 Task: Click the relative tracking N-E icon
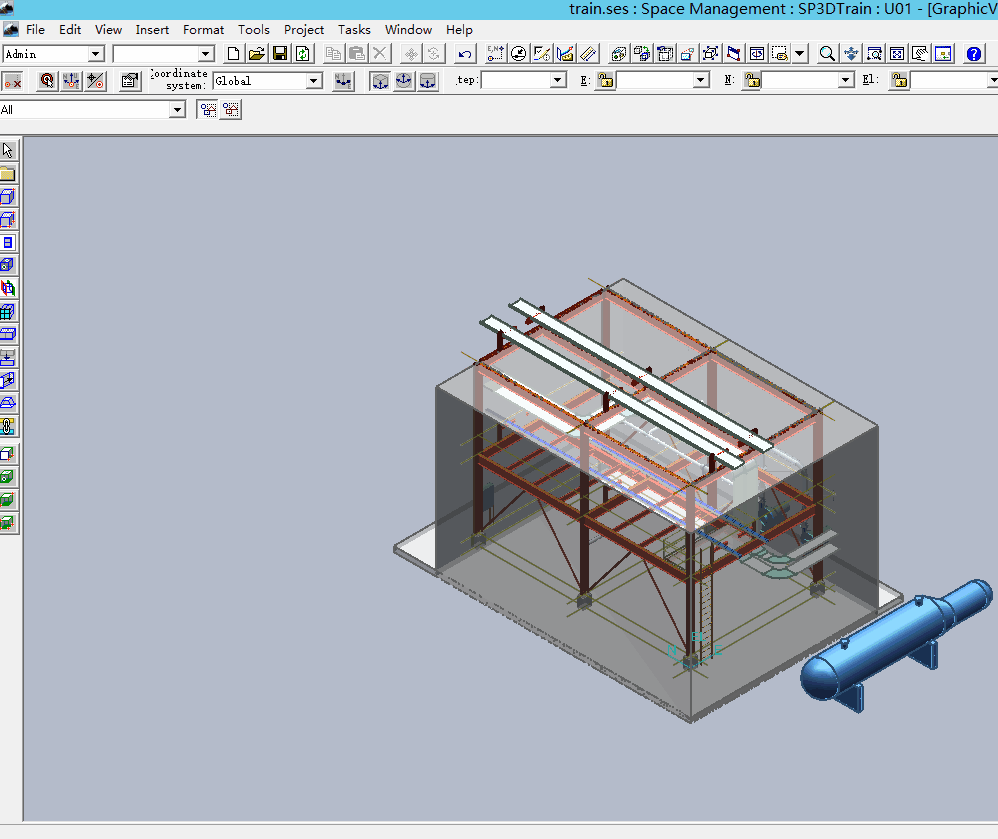point(343,81)
